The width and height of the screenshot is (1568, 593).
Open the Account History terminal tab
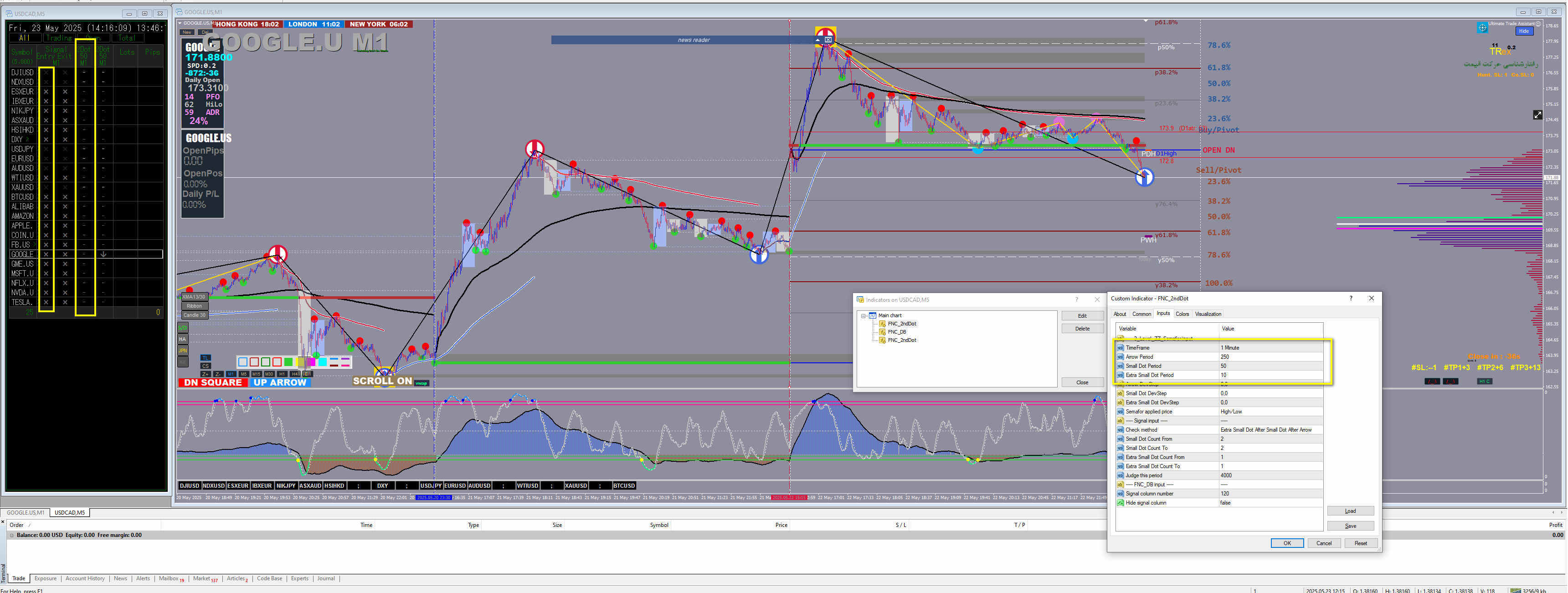point(85,578)
